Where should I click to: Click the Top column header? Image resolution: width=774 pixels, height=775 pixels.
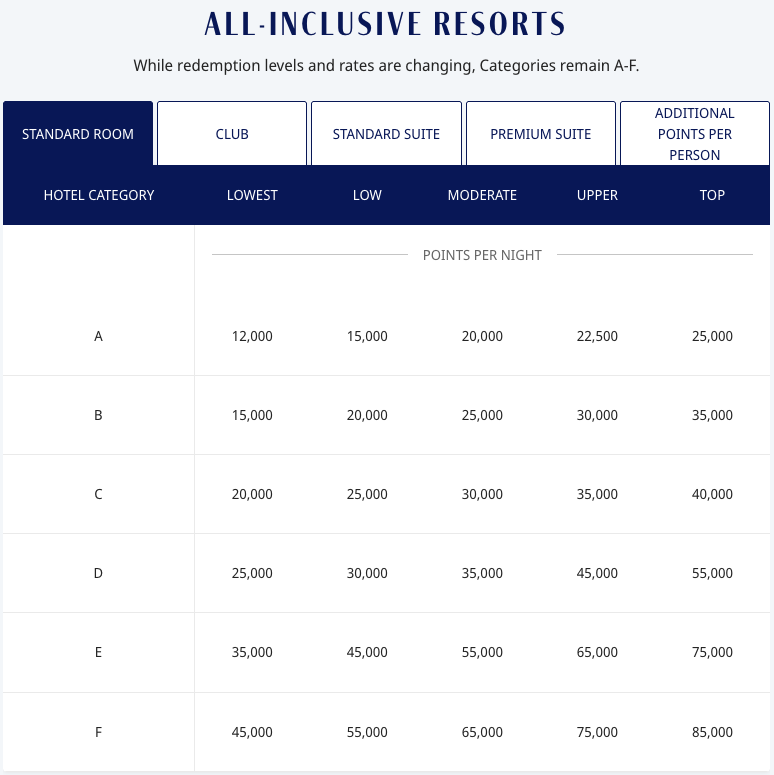[712, 195]
